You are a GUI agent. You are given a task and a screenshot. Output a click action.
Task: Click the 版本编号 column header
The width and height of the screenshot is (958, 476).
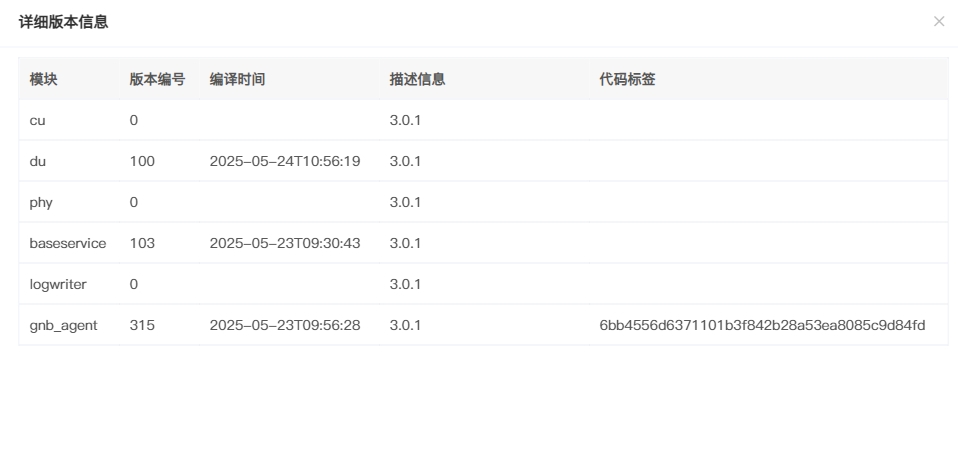[157, 79]
